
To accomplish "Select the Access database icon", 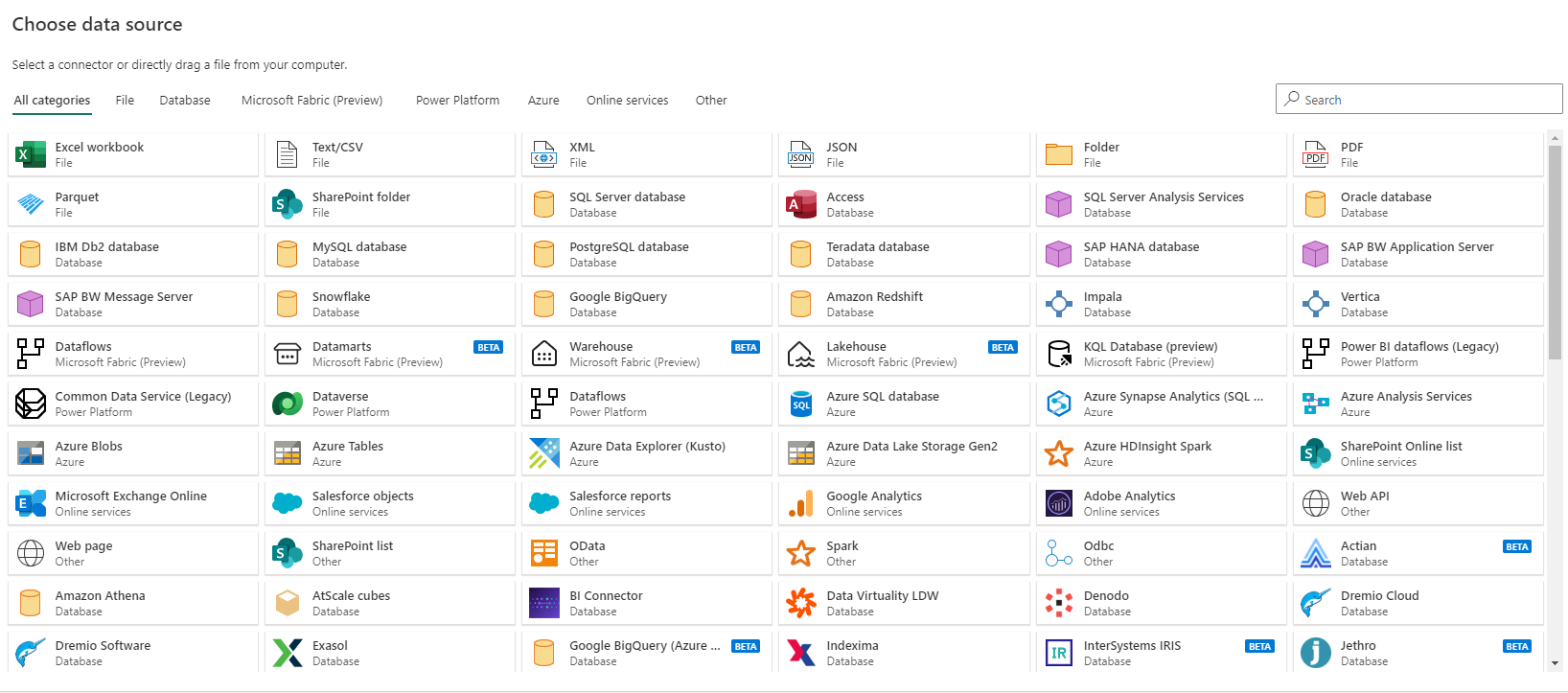I will 801,204.
